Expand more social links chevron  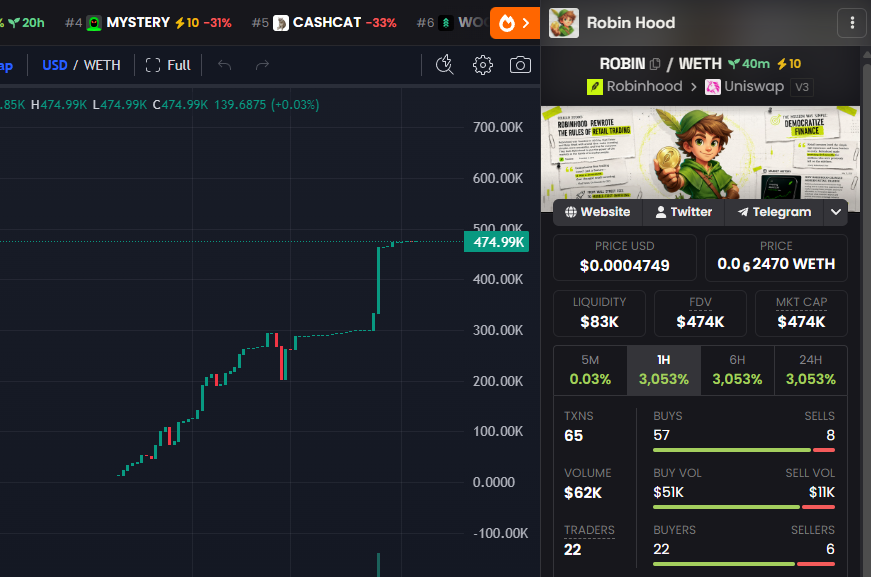[x=835, y=212]
